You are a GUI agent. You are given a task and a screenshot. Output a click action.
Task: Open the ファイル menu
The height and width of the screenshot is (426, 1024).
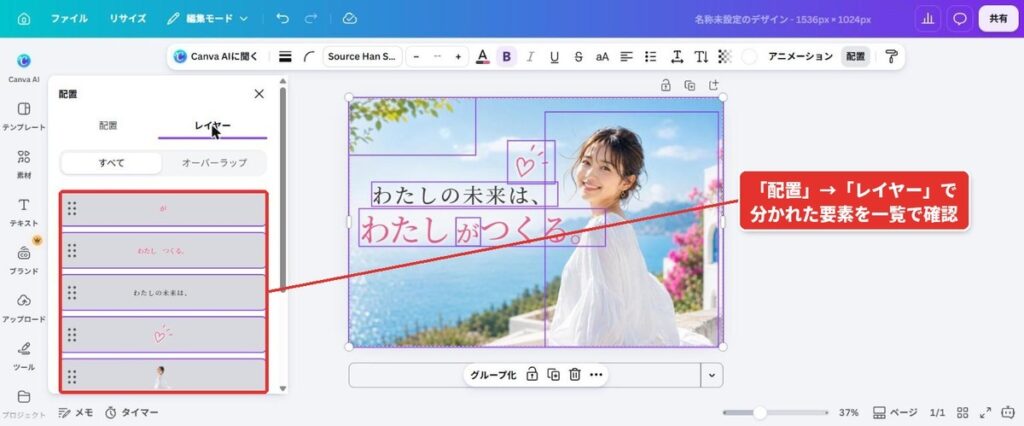pos(69,19)
